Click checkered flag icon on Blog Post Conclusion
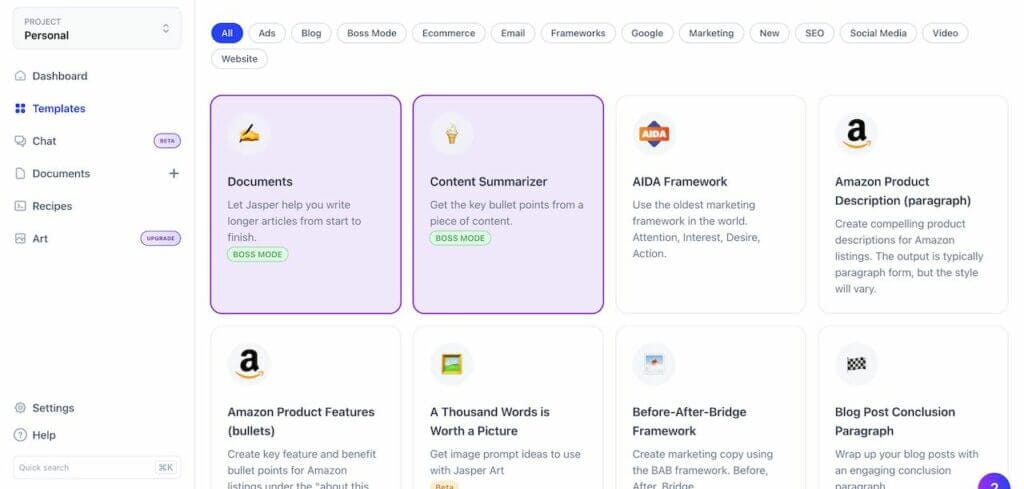This screenshot has width=1024, height=489. pyautogui.click(x=856, y=364)
